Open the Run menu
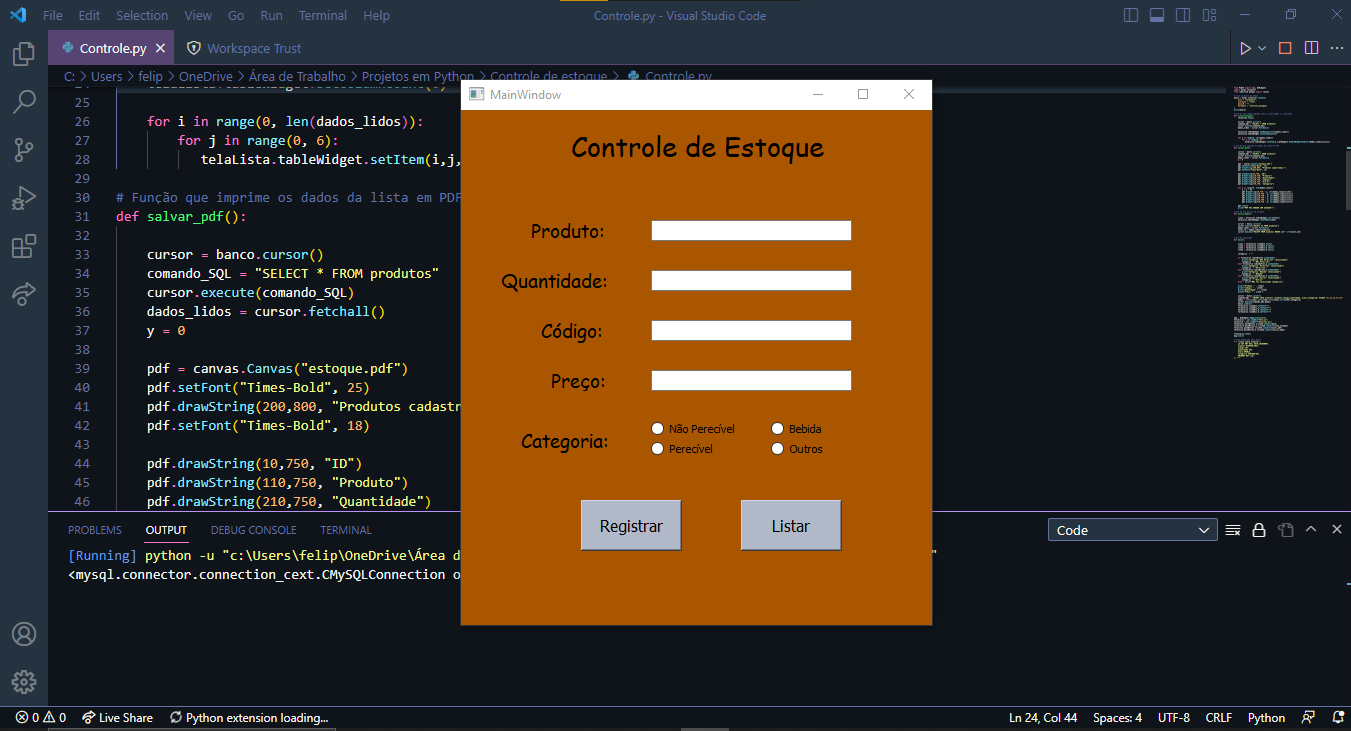 pos(271,15)
